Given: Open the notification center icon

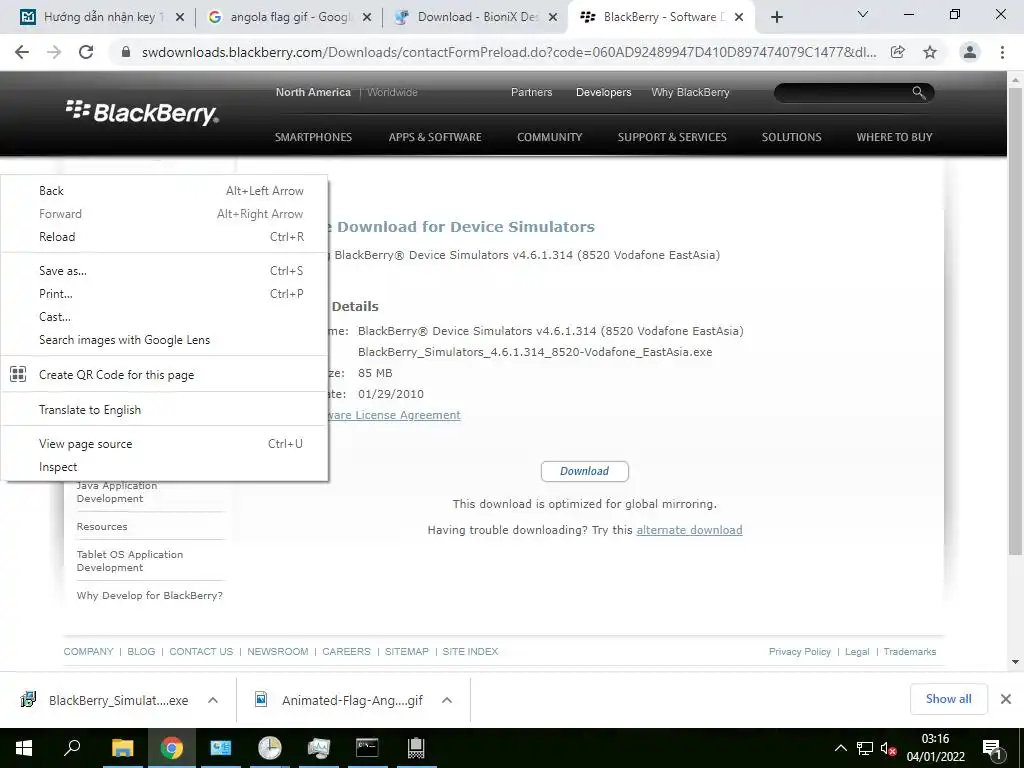Looking at the screenshot, I should (x=992, y=750).
